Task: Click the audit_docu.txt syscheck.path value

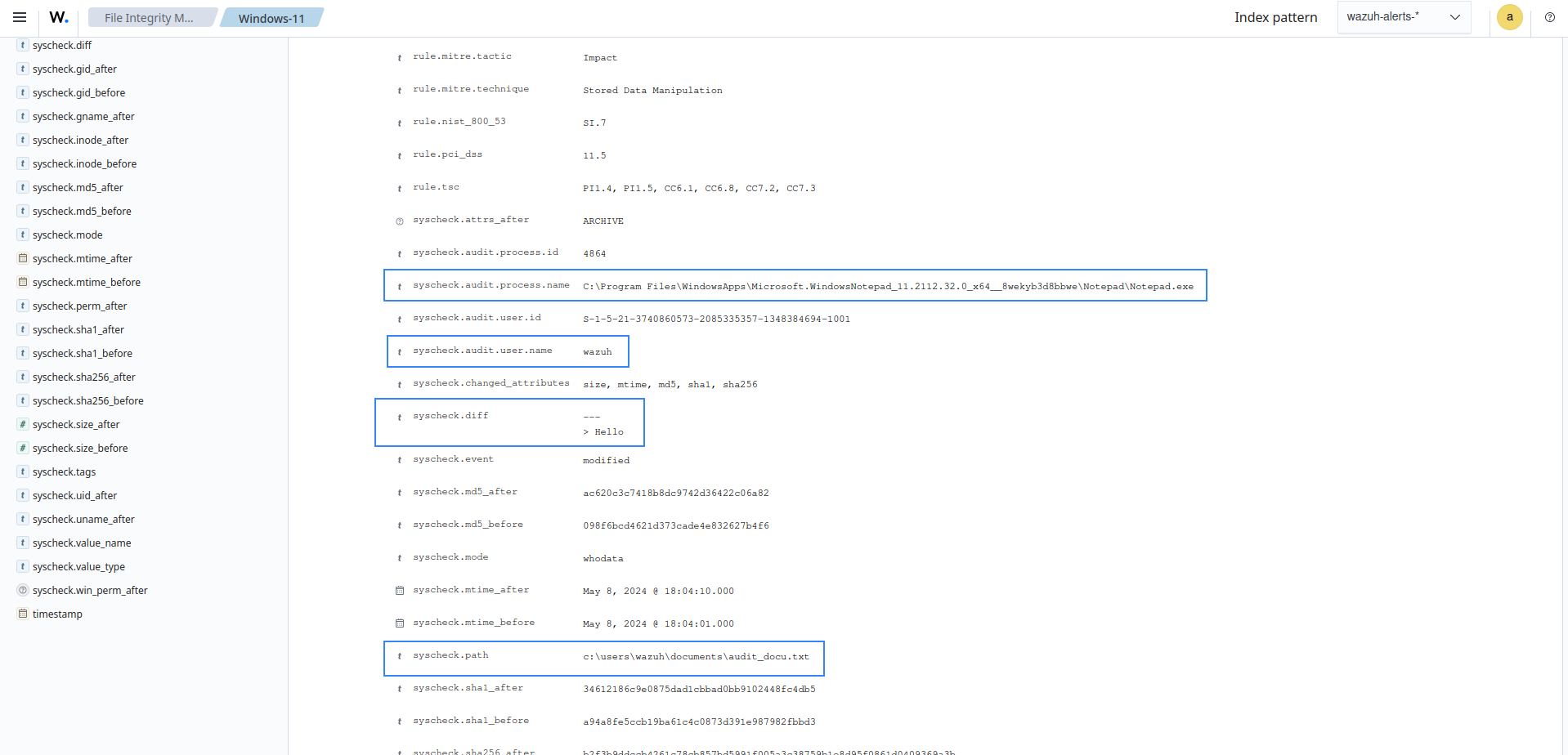Action: [695, 657]
